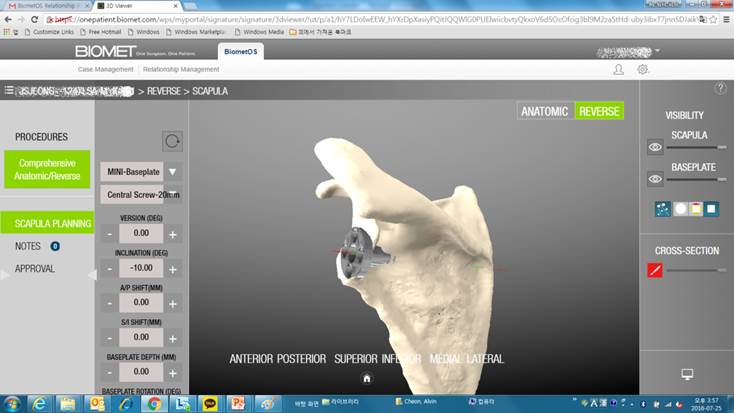Click the hamburger menu icon beside patient name
The height and width of the screenshot is (413, 734).
pos(9,90)
